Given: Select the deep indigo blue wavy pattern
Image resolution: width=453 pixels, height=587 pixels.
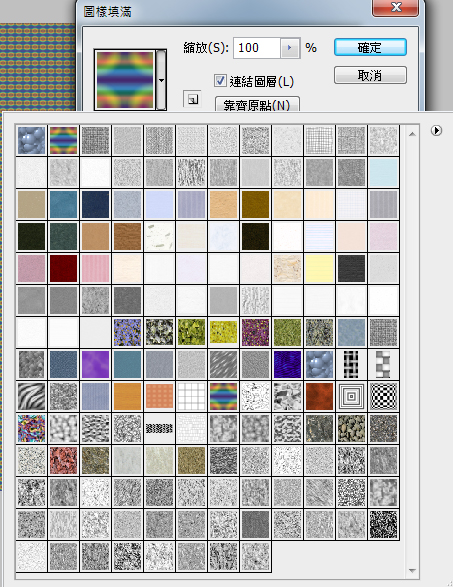Looking at the screenshot, I should (287, 364).
